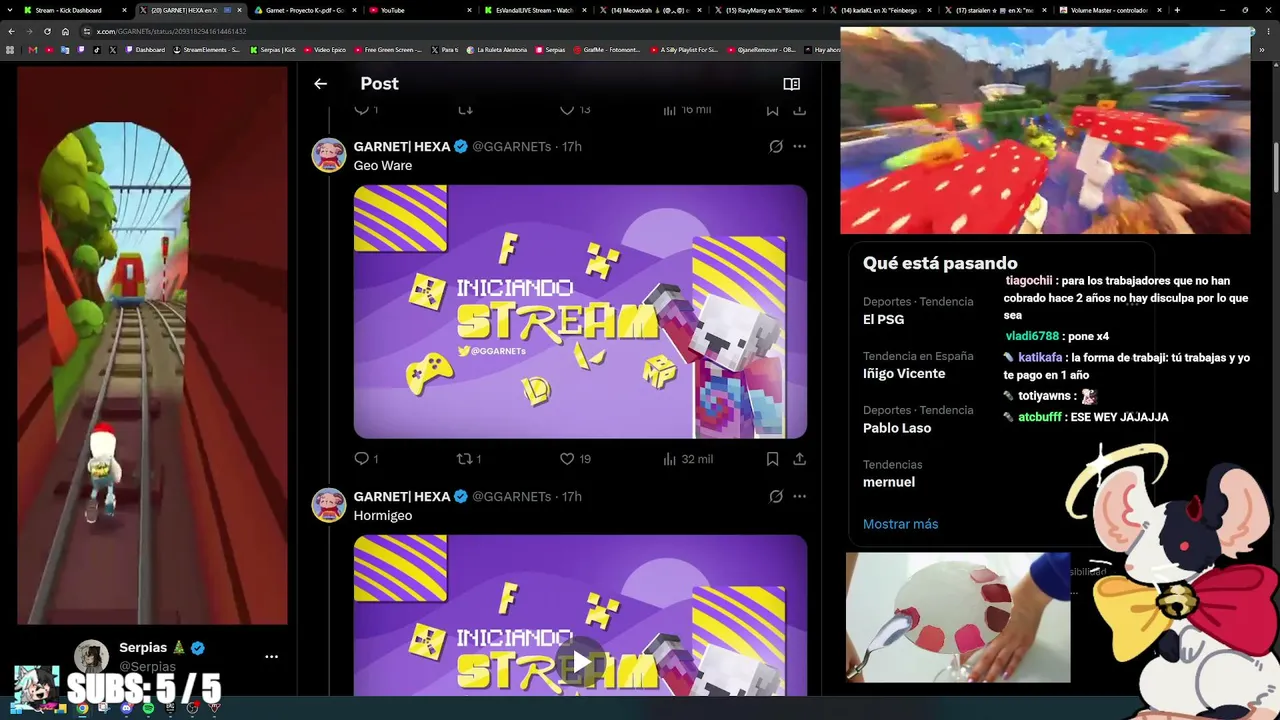Click the address bar URL
Screen dimensions: 1280x720
coord(171,31)
